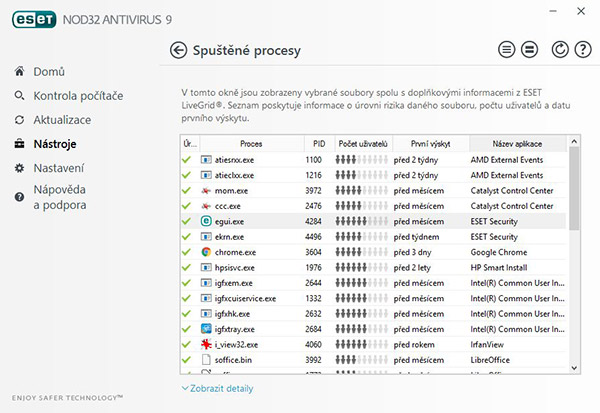Select the chrome.exe Chrome icon
Image resolution: width=600 pixels, height=413 pixels.
pyautogui.click(x=206, y=252)
